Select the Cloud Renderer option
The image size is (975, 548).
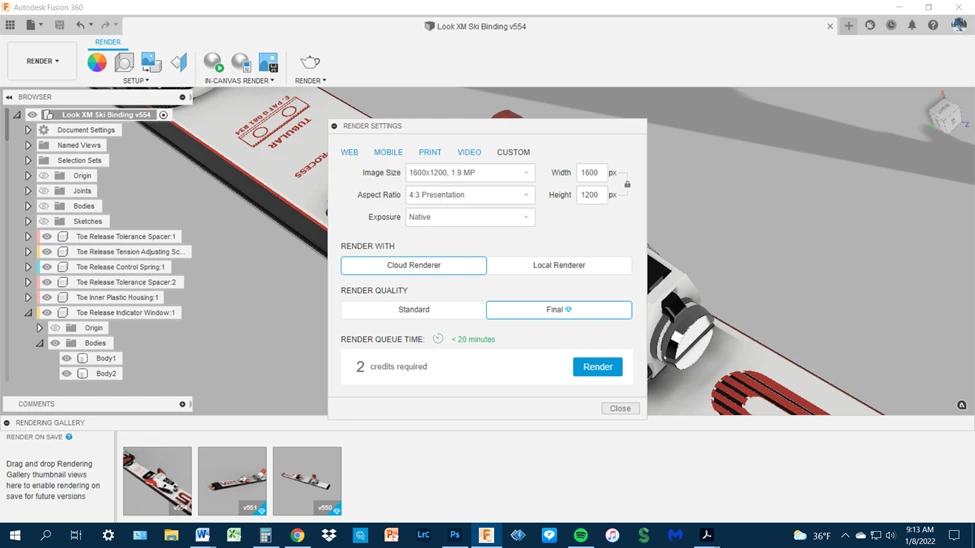pos(414,265)
